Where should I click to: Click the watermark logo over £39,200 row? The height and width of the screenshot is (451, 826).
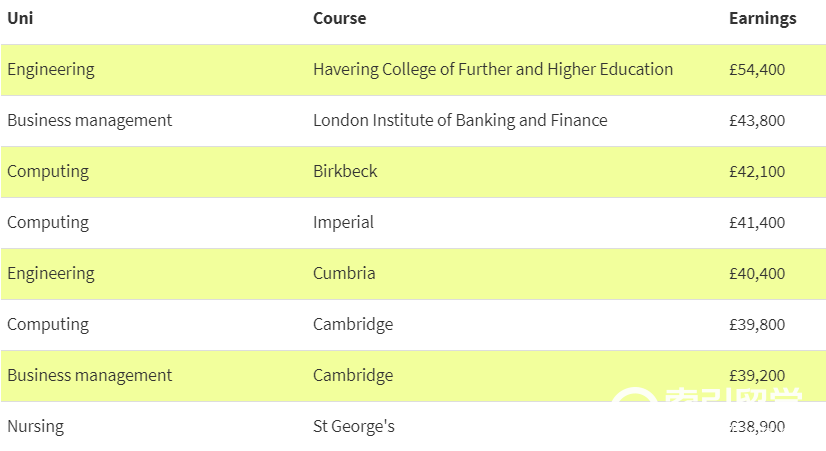coord(707,396)
